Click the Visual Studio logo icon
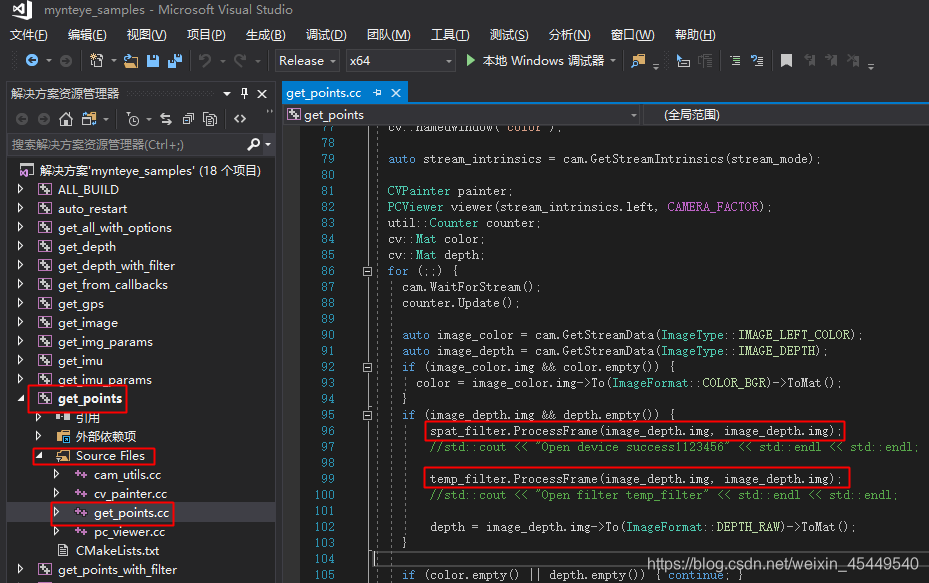The height and width of the screenshot is (583, 929). (x=22, y=9)
